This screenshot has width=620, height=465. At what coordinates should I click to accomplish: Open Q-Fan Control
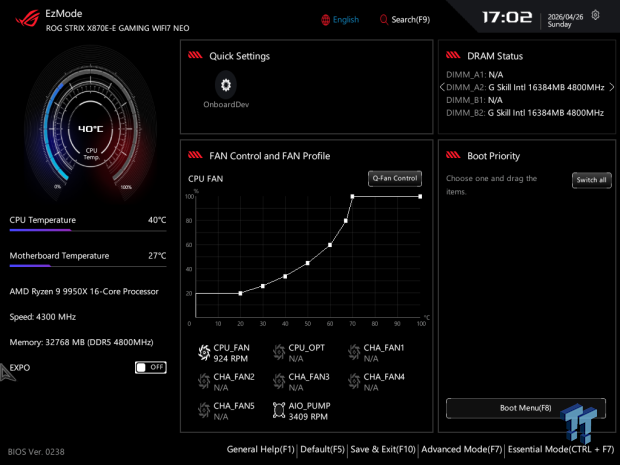395,178
